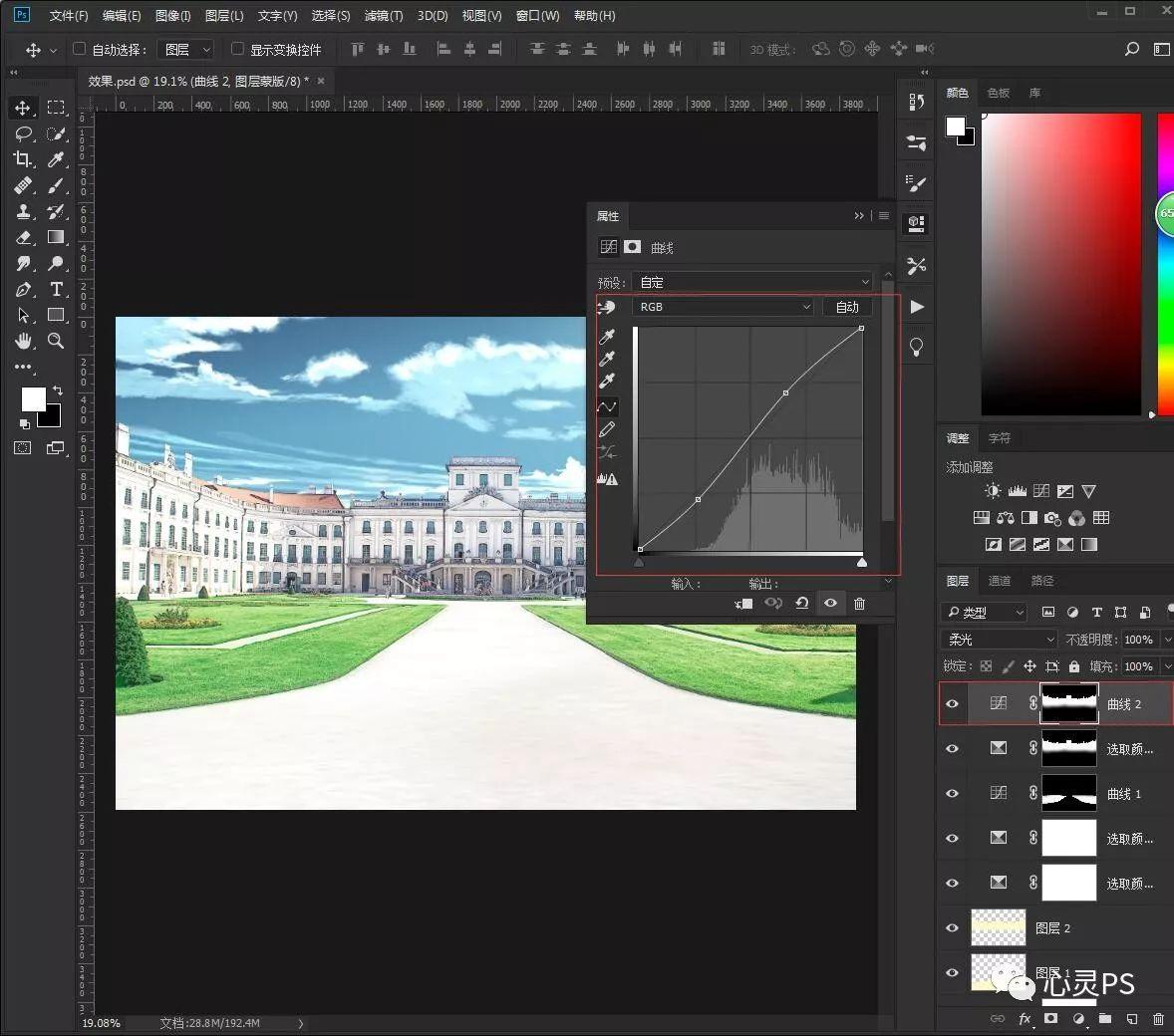
Task: Add a Brightness/Contrast adjustment layer
Action: pos(991,490)
